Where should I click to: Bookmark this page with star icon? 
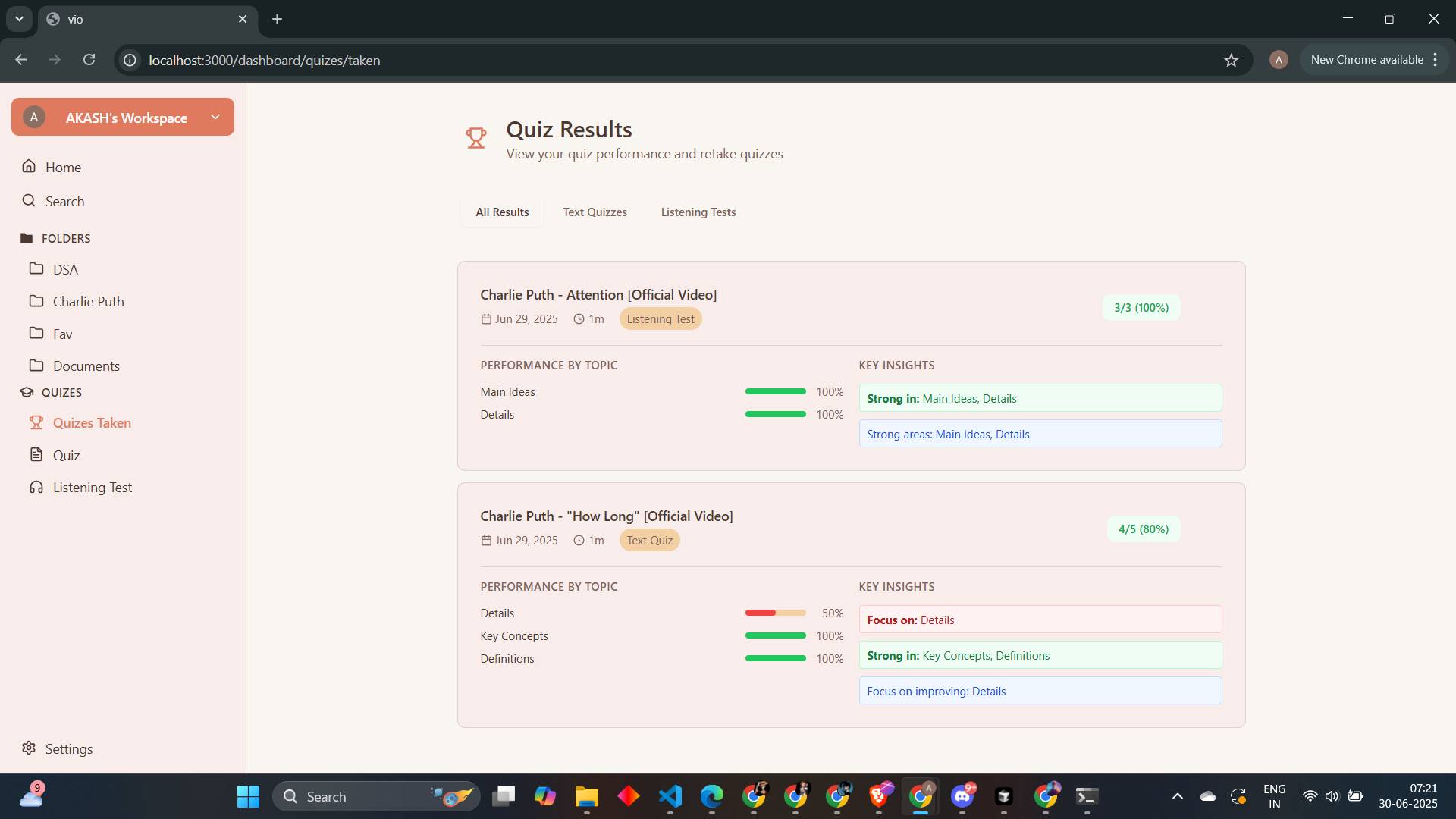coord(1231,60)
